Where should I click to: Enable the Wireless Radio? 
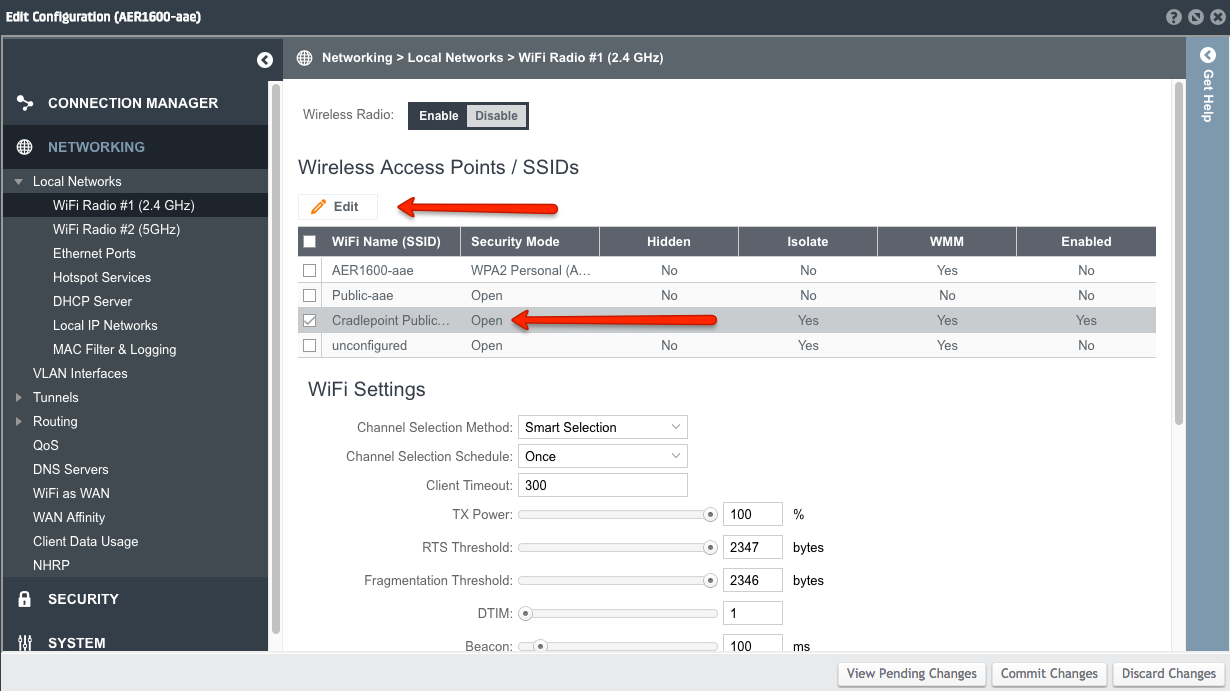click(x=438, y=116)
